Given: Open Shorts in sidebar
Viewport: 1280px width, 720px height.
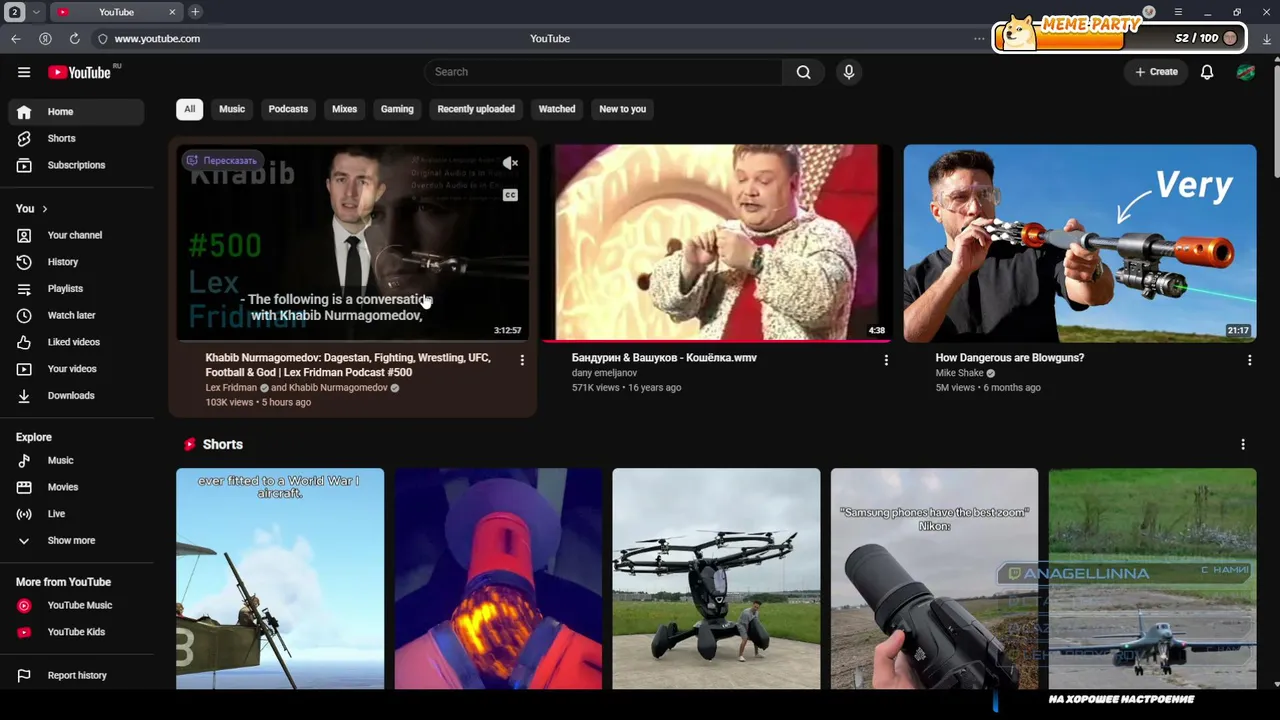Looking at the screenshot, I should click(76, 138).
